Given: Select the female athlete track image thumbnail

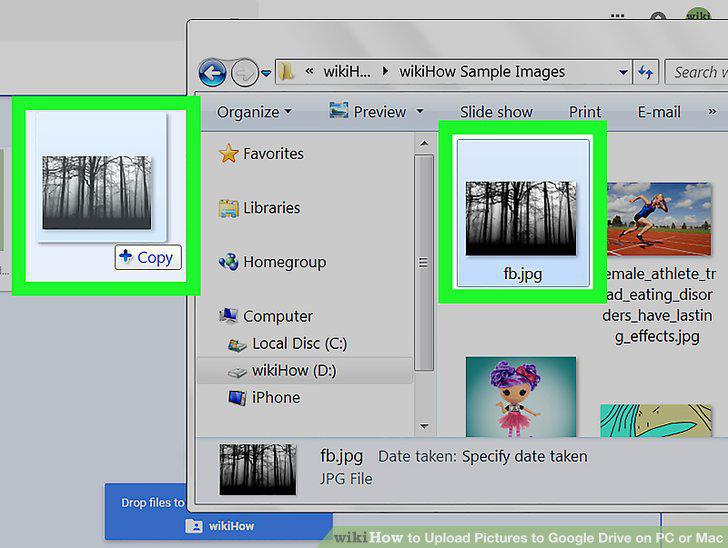Looking at the screenshot, I should [659, 219].
